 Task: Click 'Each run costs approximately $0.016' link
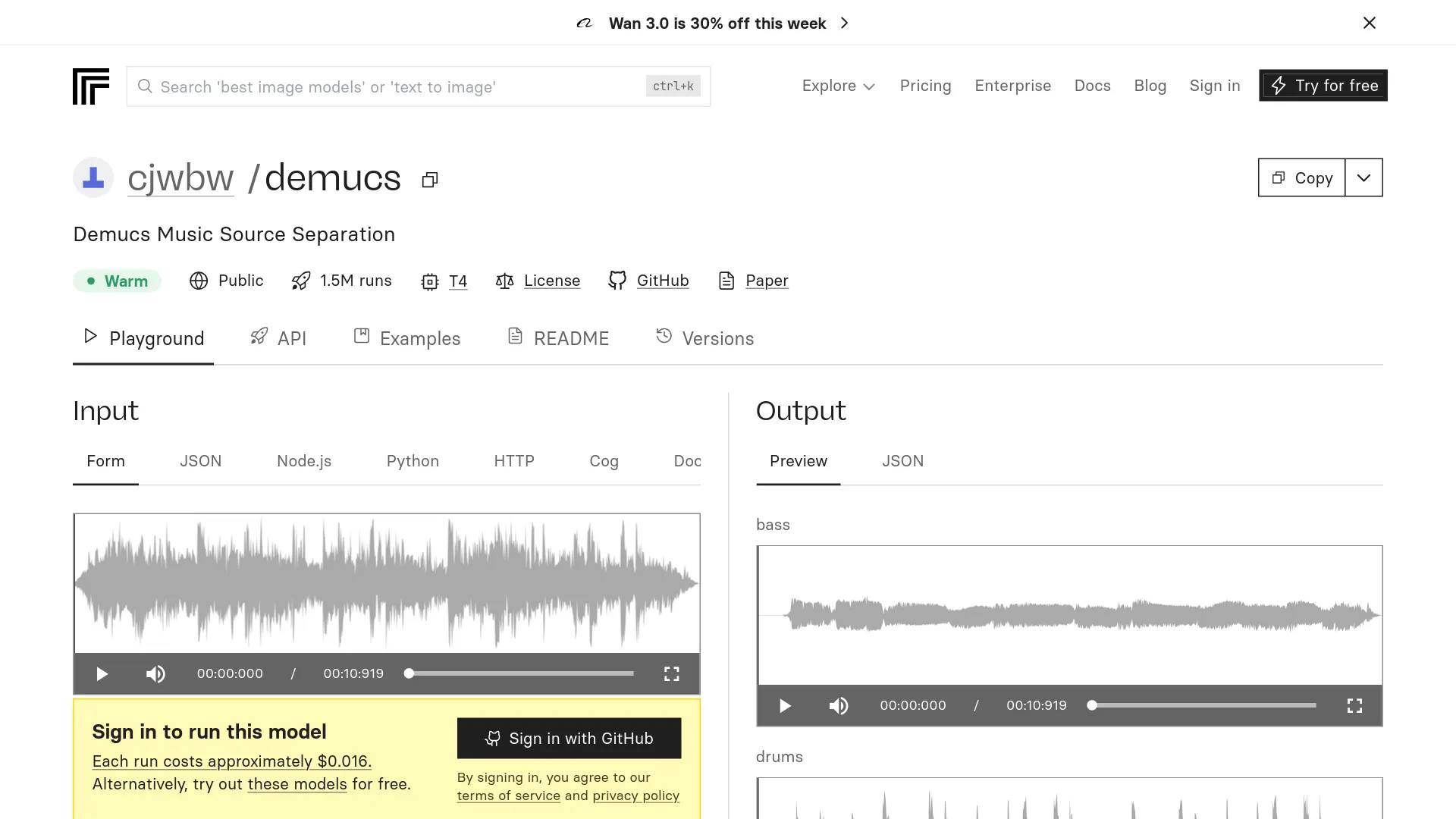pos(232,761)
